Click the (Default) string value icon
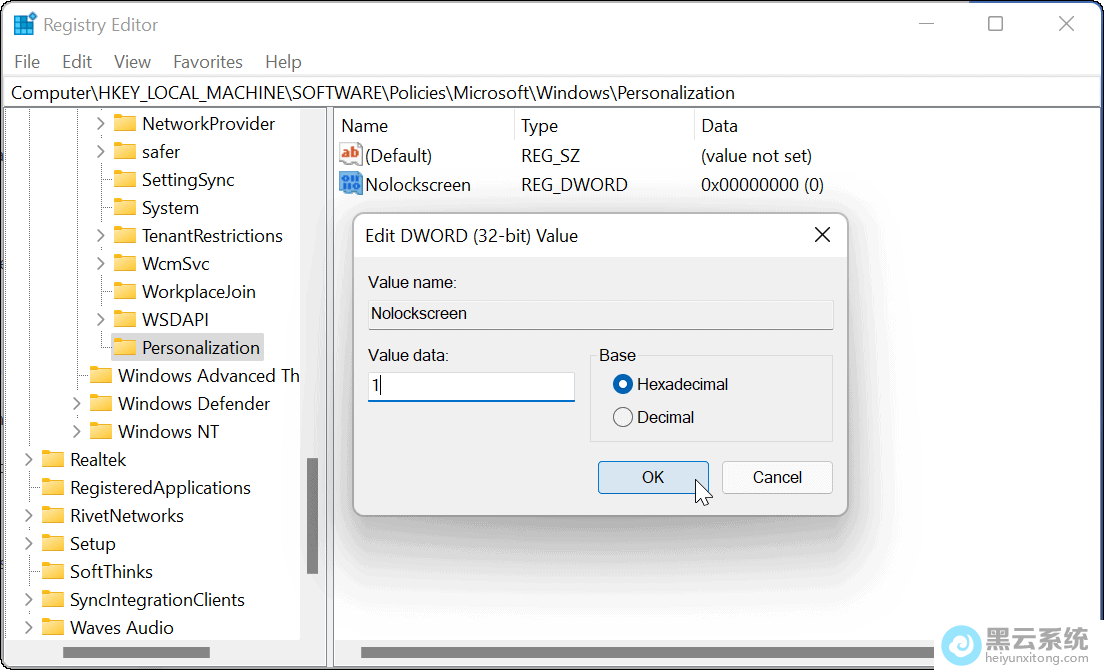1104x670 pixels. click(x=351, y=155)
